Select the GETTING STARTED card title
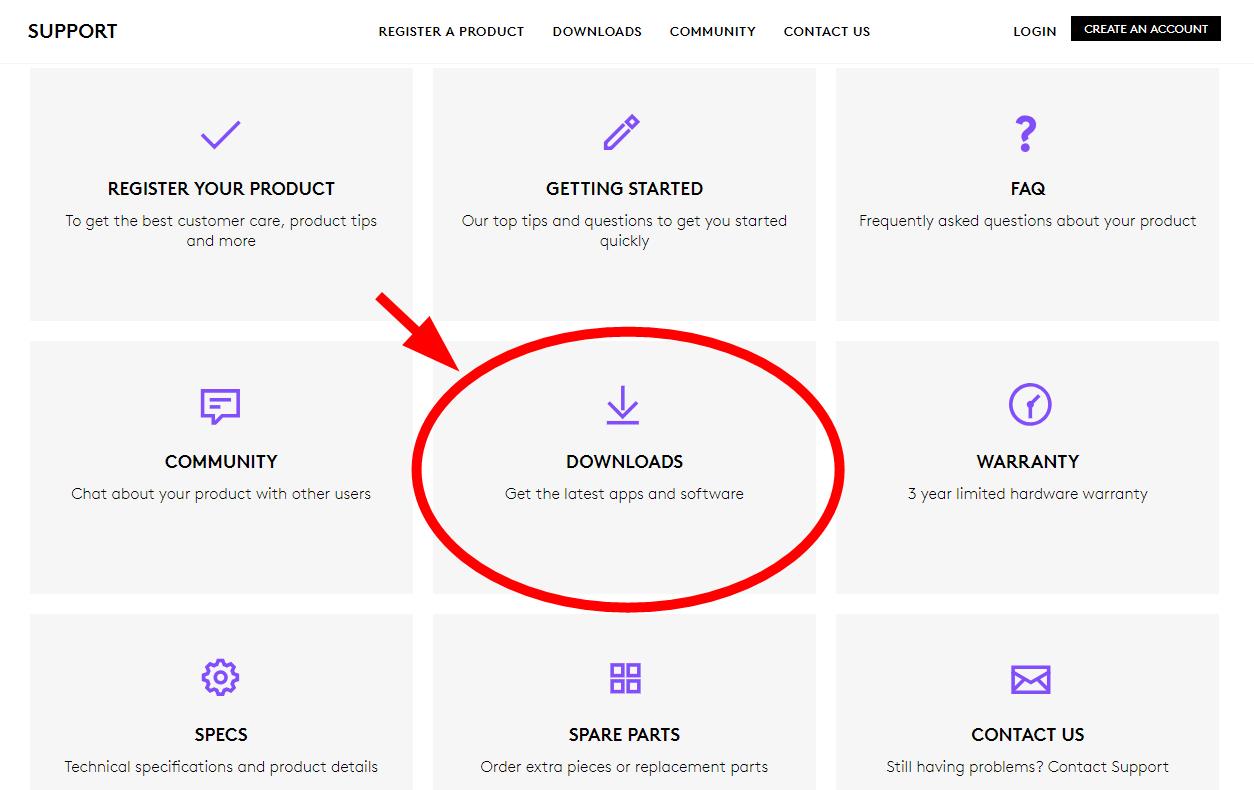The image size is (1254, 790). pyautogui.click(x=624, y=189)
